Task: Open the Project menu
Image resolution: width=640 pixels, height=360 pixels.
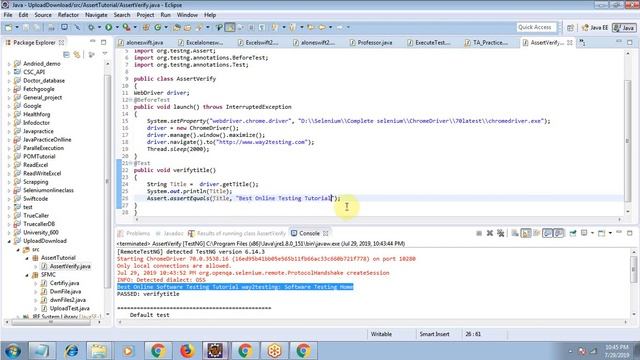Action: [145, 15]
